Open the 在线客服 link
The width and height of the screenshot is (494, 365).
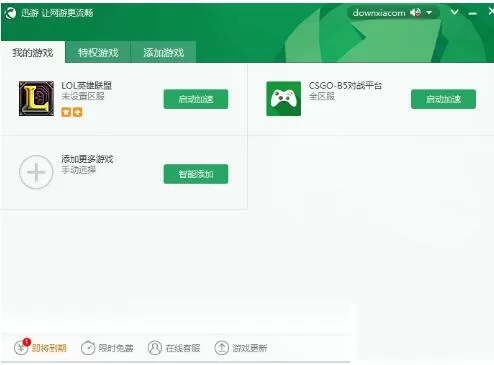183,348
